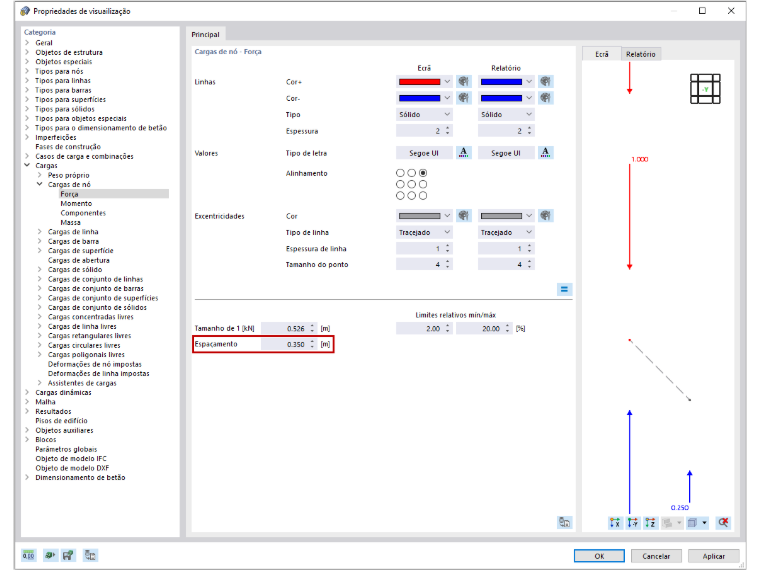Switch to the Relatório preview tab
Viewport: 760px width, 570px height.
[x=640, y=54]
